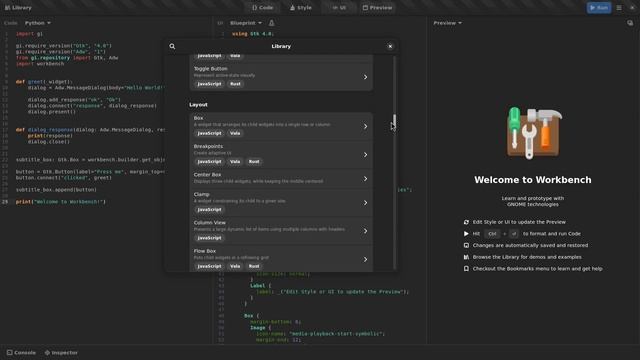This screenshot has width=640, height=360.
Task: Click import workbench code line
Action: click(40, 64)
